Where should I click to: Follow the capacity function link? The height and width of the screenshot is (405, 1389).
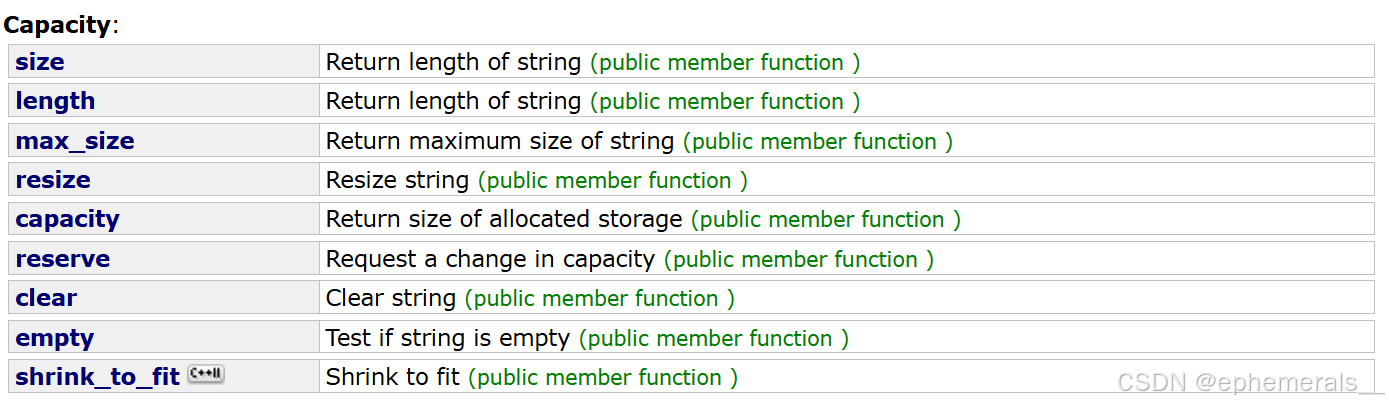tap(67, 219)
